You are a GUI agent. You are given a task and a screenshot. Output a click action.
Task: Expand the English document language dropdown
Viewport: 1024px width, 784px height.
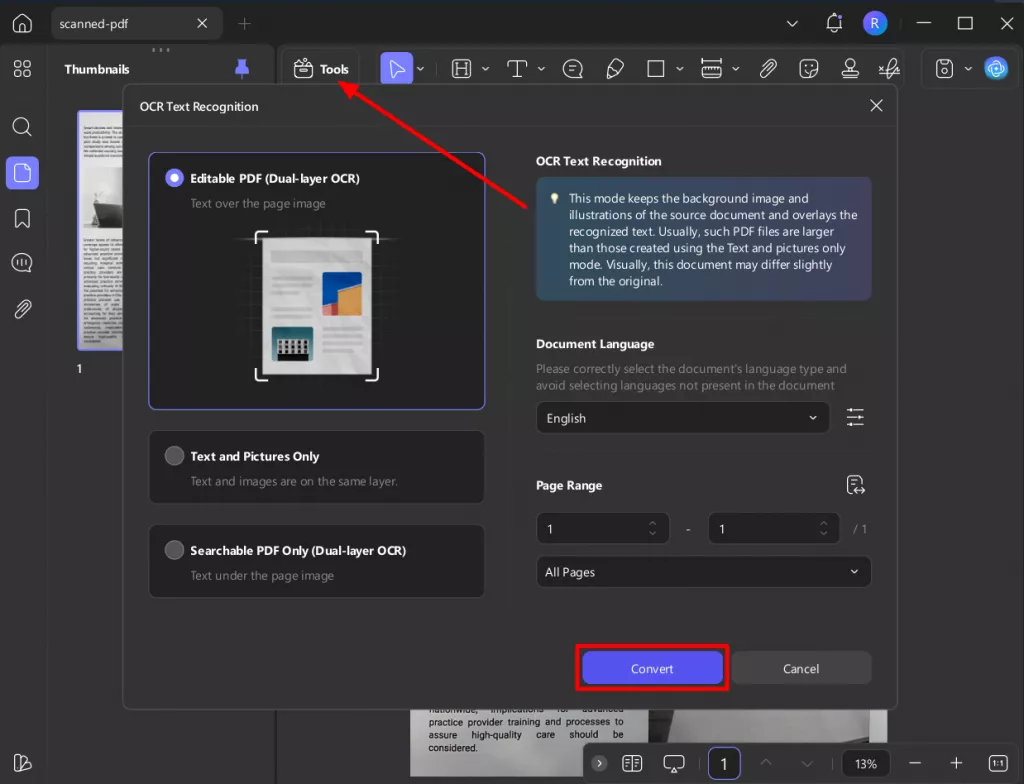coord(682,418)
